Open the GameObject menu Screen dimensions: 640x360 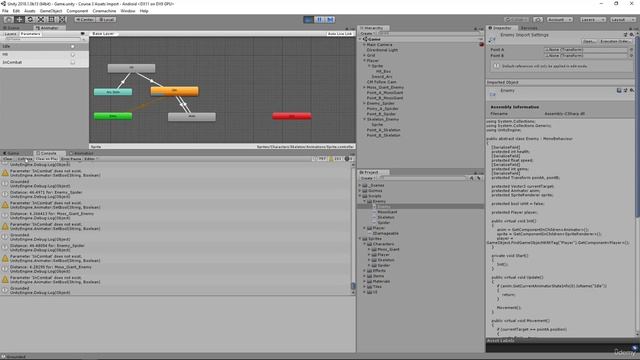51,11
